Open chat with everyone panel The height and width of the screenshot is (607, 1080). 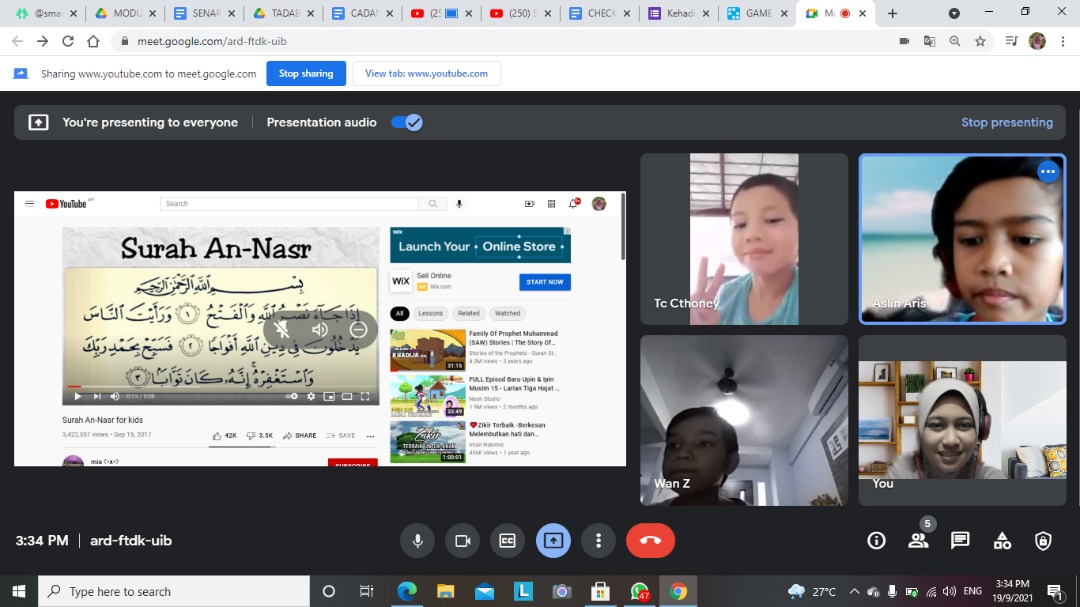pyautogui.click(x=960, y=541)
